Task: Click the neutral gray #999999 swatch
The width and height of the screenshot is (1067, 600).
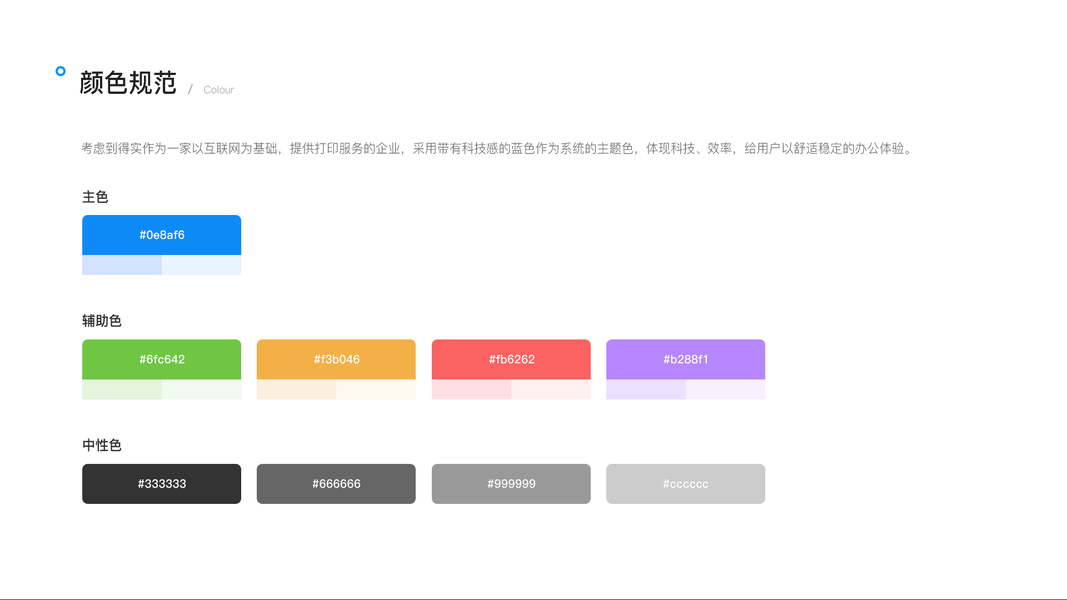Action: pyautogui.click(x=511, y=484)
